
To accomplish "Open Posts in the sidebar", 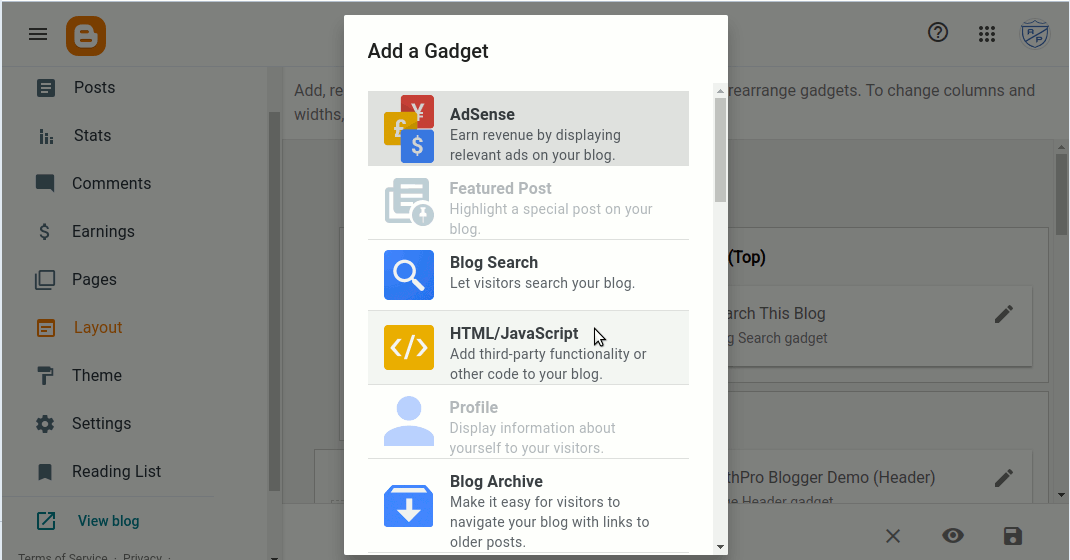I will click(94, 88).
